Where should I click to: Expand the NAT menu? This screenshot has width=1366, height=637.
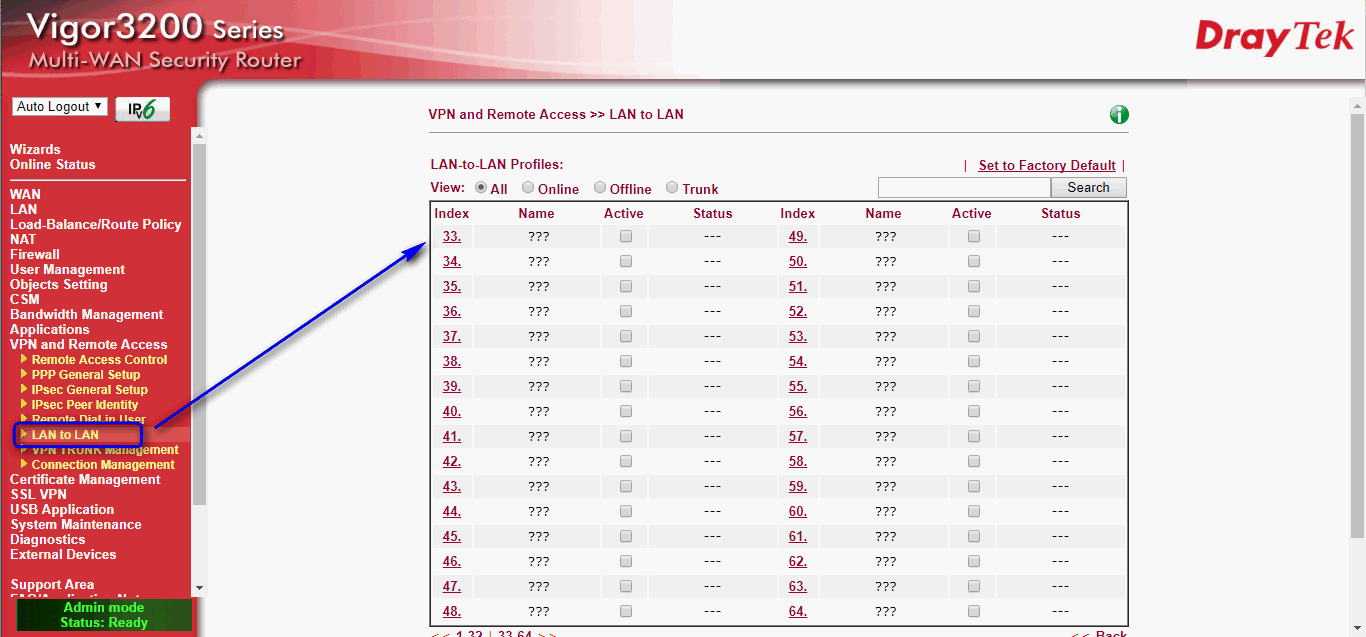coord(23,240)
